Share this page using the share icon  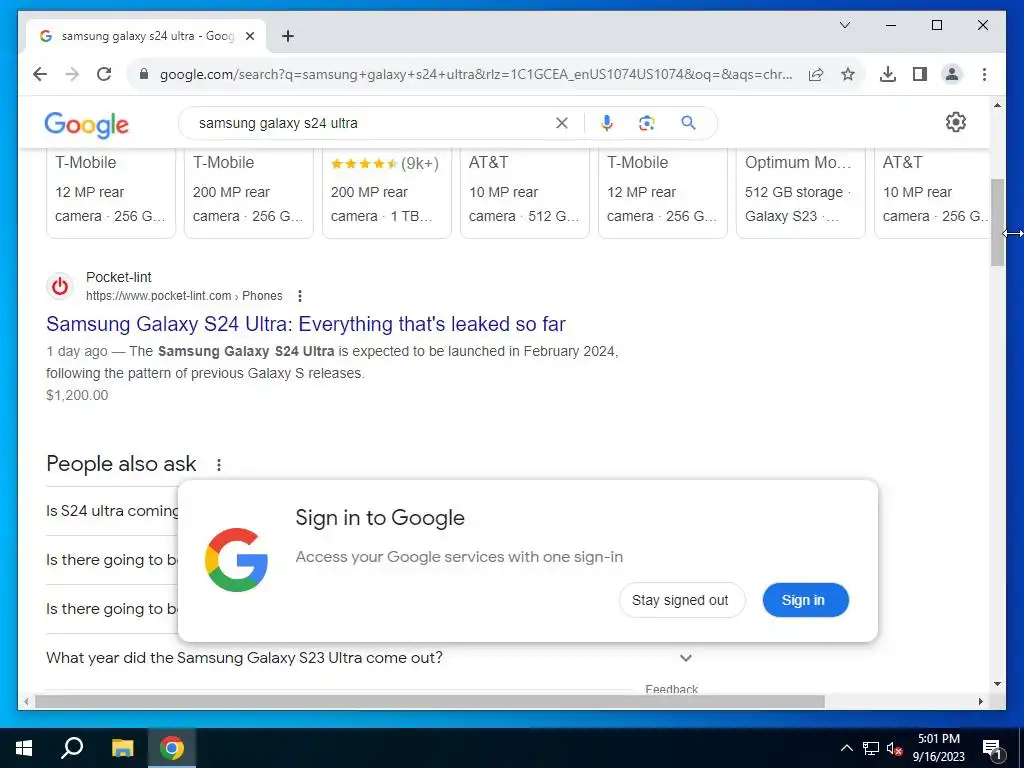[x=816, y=74]
